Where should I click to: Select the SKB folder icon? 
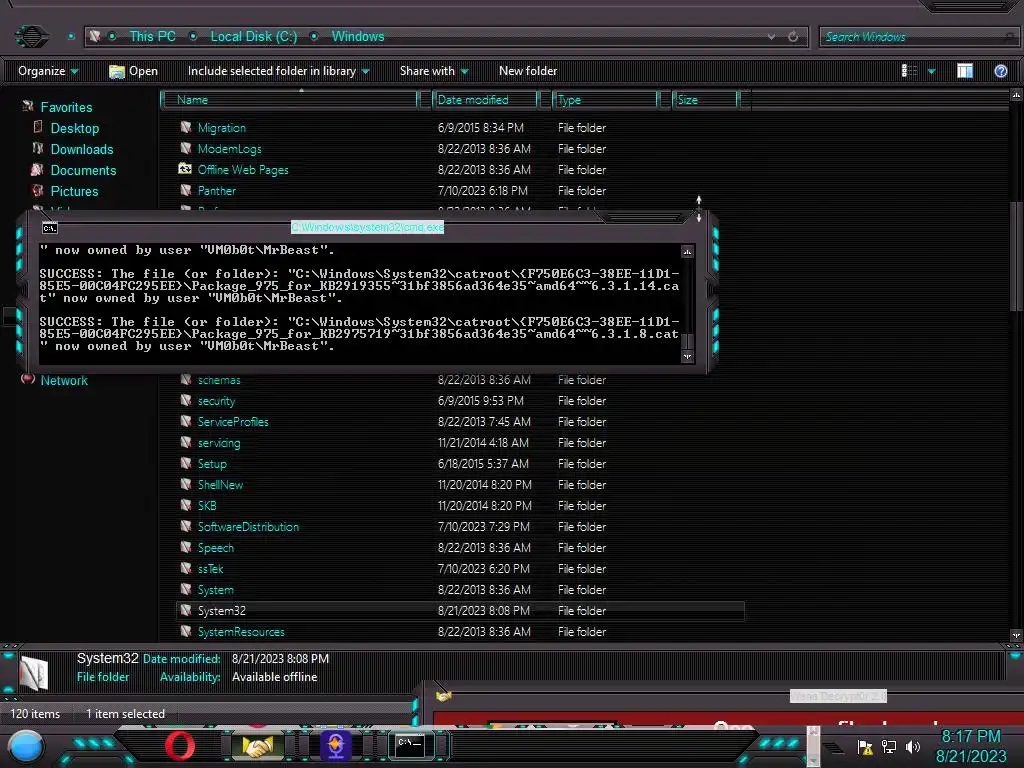186,505
